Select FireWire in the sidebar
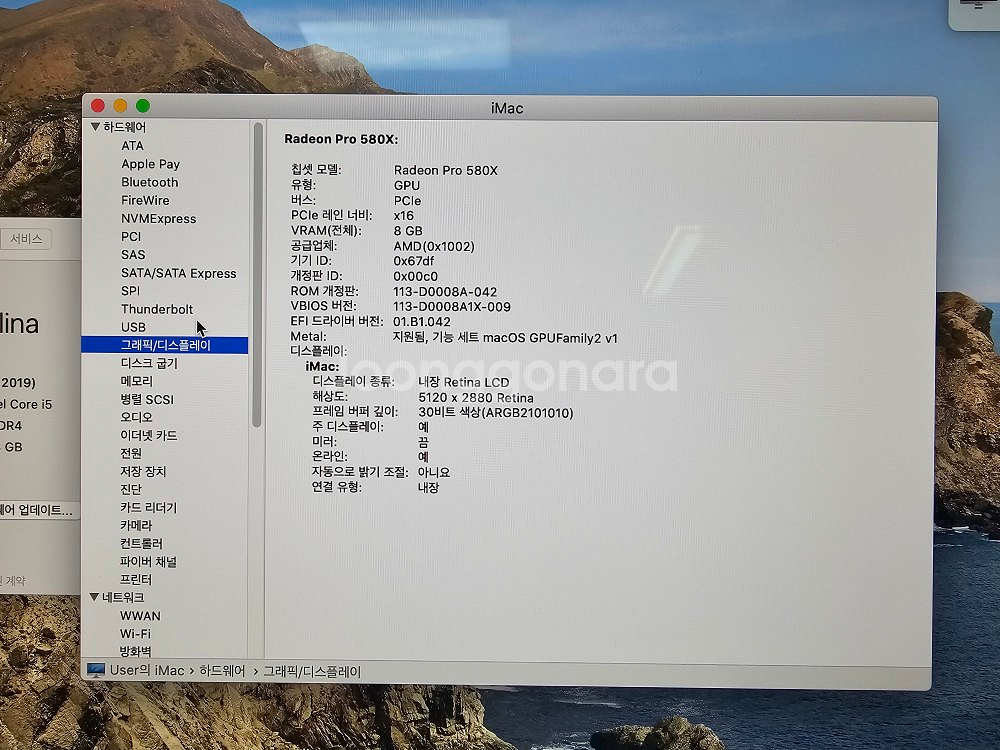 coord(145,200)
